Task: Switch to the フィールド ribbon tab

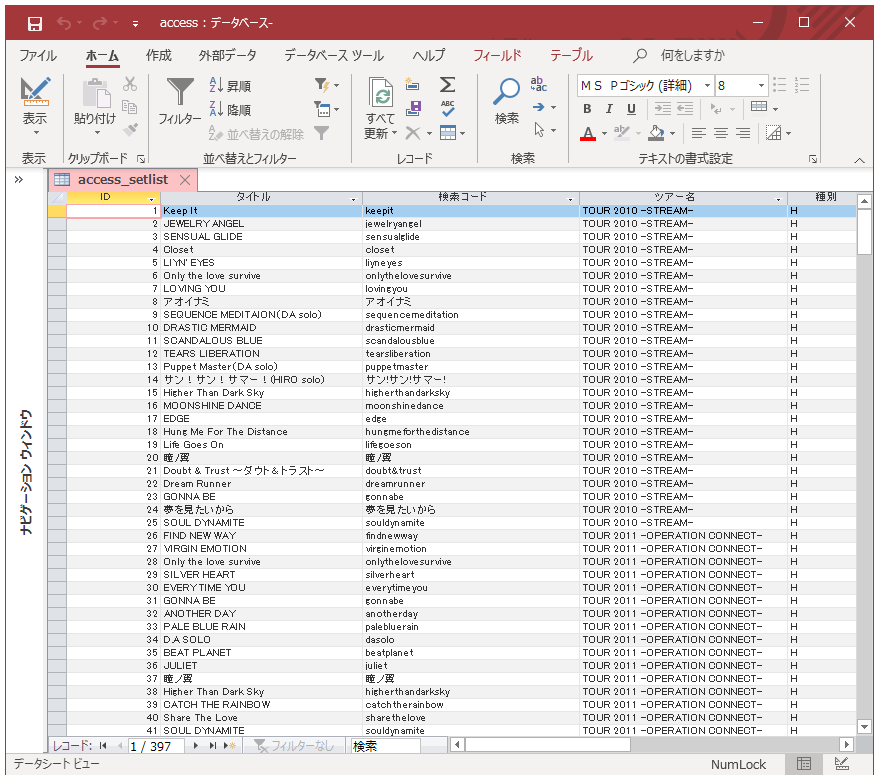Action: 497,56
